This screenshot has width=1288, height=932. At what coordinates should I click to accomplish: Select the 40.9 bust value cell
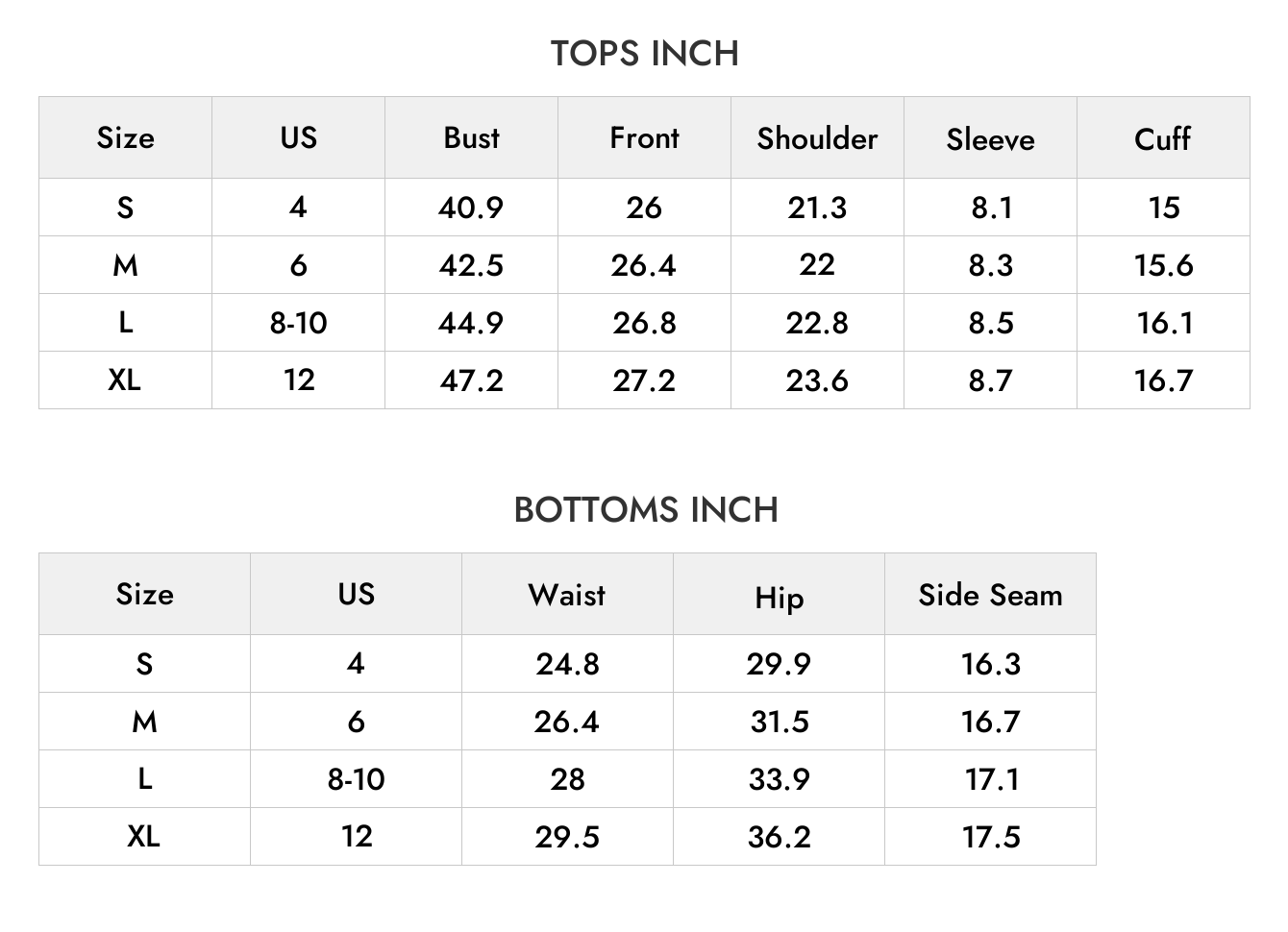tap(471, 208)
